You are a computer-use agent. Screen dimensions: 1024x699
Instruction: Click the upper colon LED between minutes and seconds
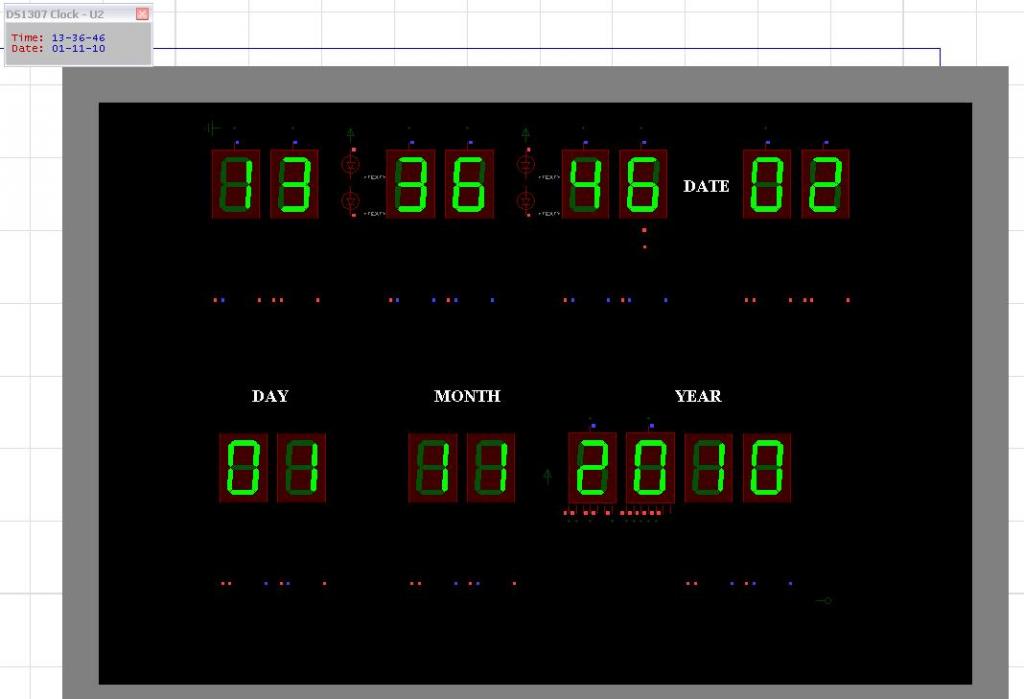[x=526, y=165]
